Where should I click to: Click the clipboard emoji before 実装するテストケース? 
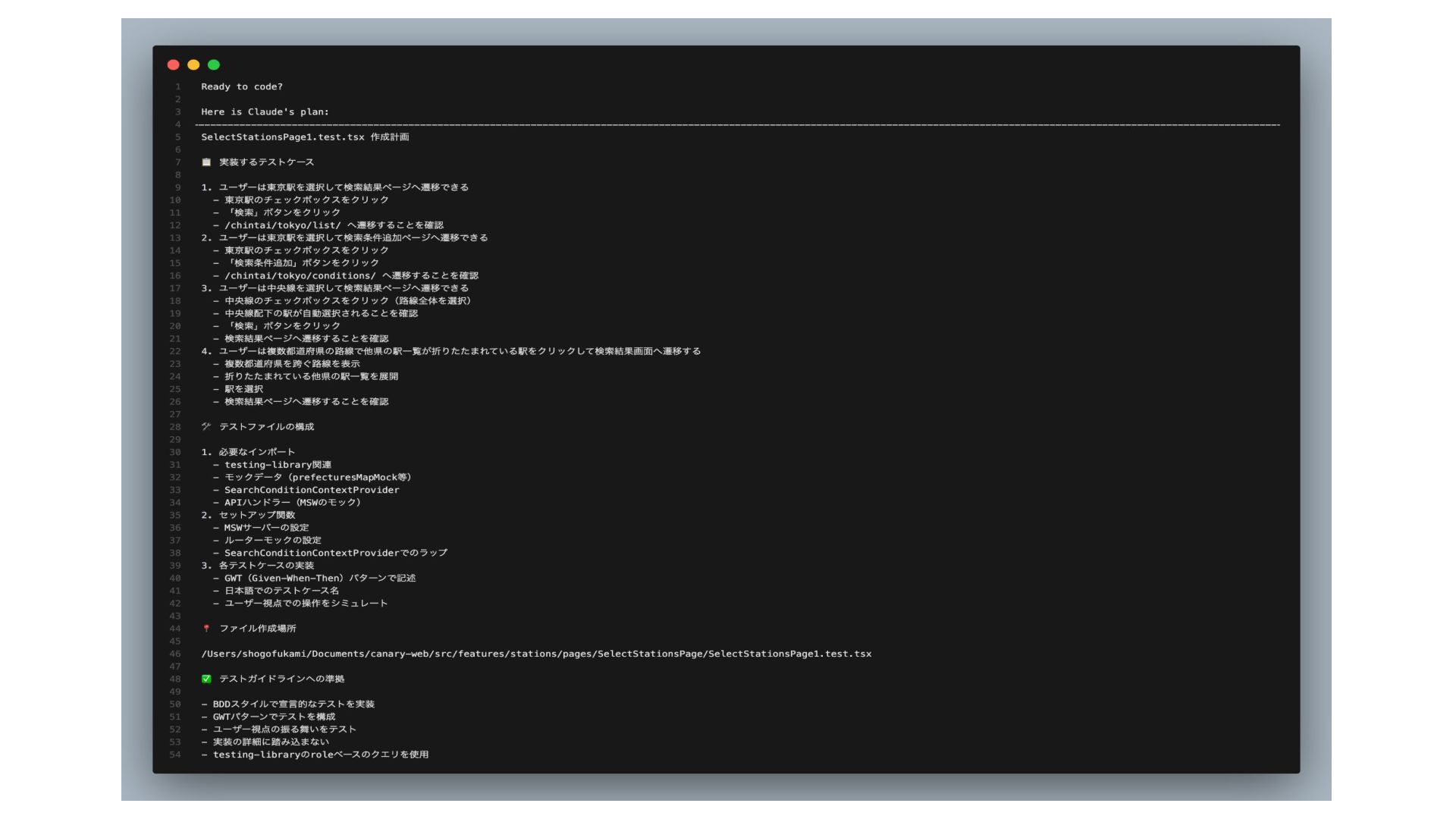[x=206, y=162]
